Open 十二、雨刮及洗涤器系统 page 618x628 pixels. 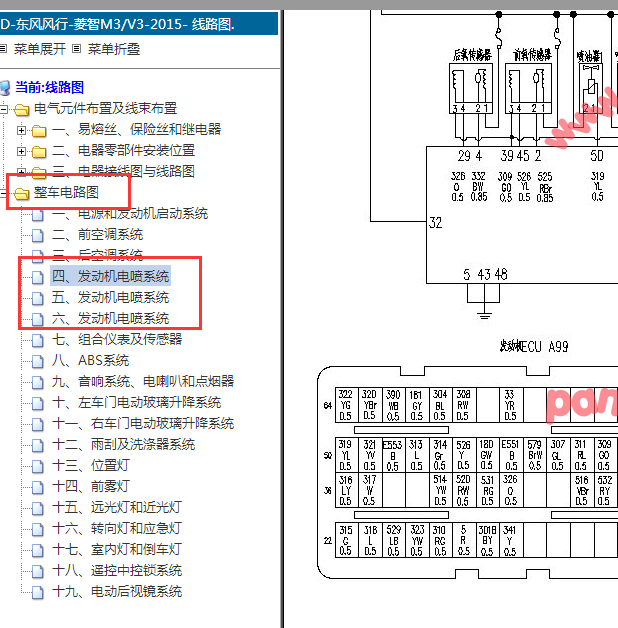click(123, 445)
